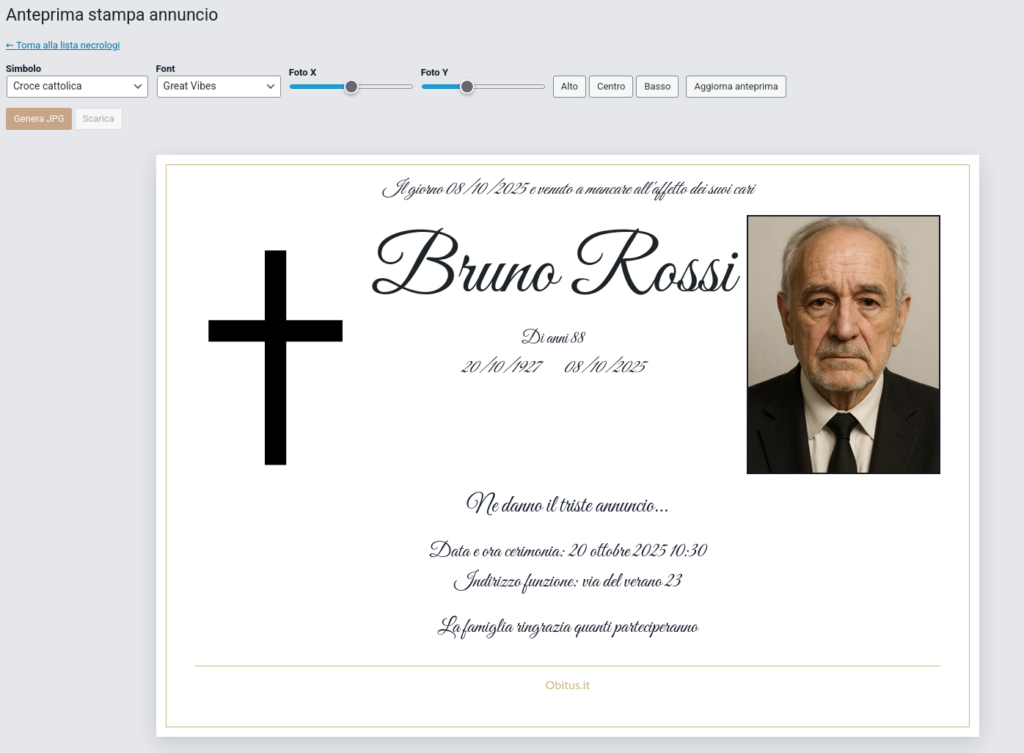Follow the Torna alla lista necrologi link
The width and height of the screenshot is (1024, 753).
coord(63,45)
